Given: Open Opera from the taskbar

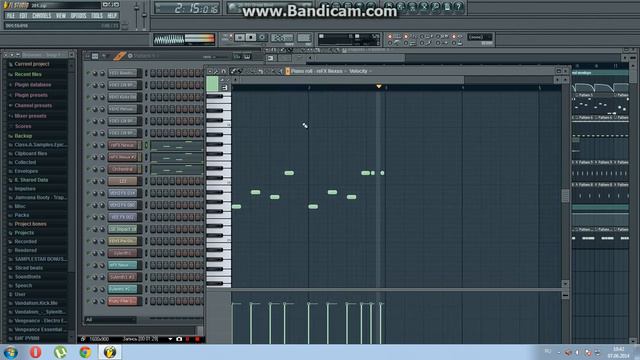Looking at the screenshot, I should [x=36, y=352].
